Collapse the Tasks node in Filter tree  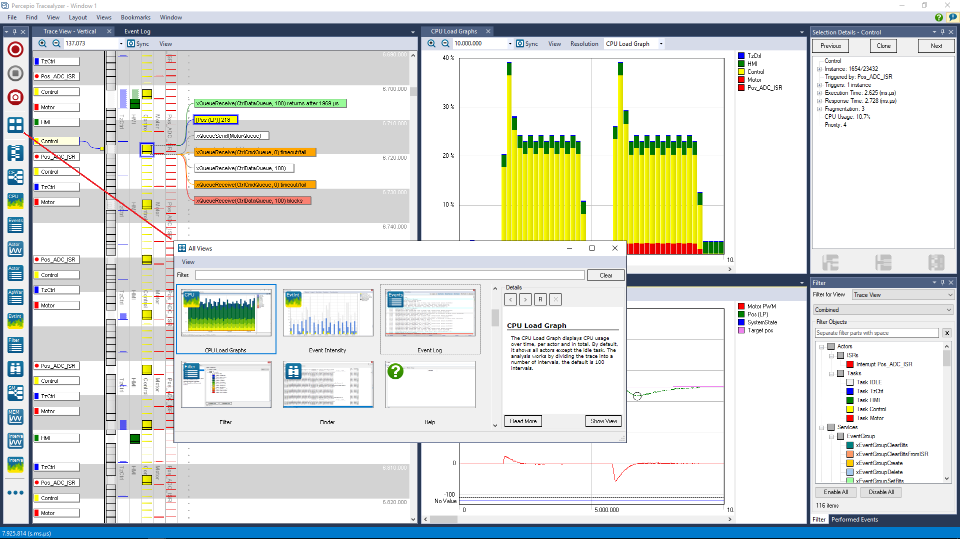click(831, 374)
